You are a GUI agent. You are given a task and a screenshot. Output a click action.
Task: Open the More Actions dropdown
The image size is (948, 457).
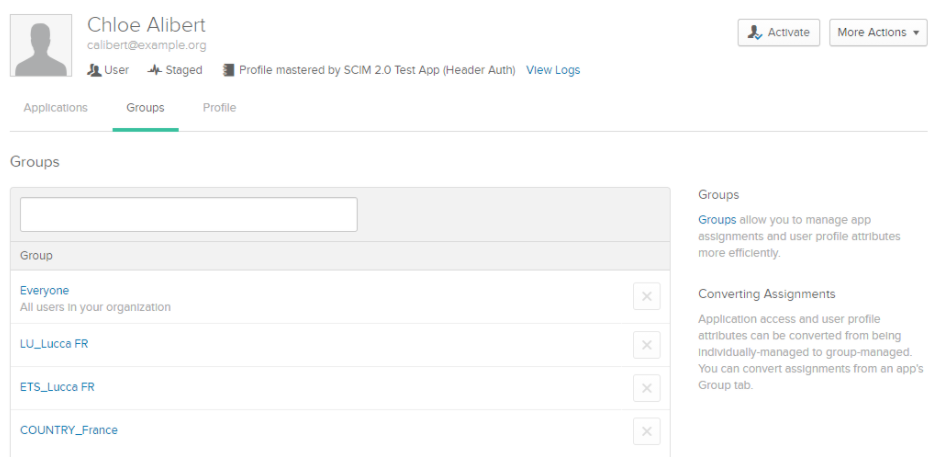(x=878, y=33)
